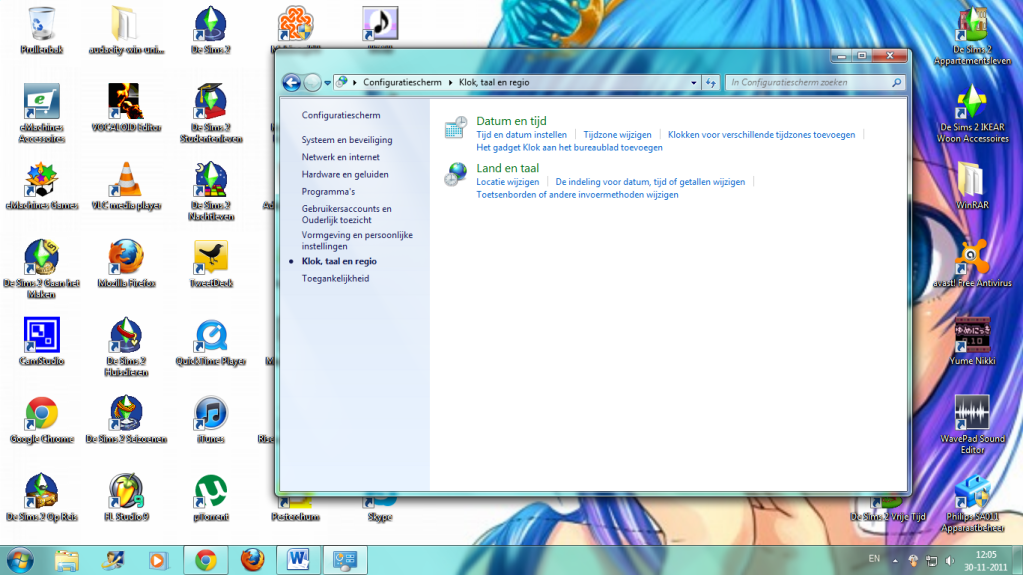Open the avast! Free Antivirus desktop icon

971,258
